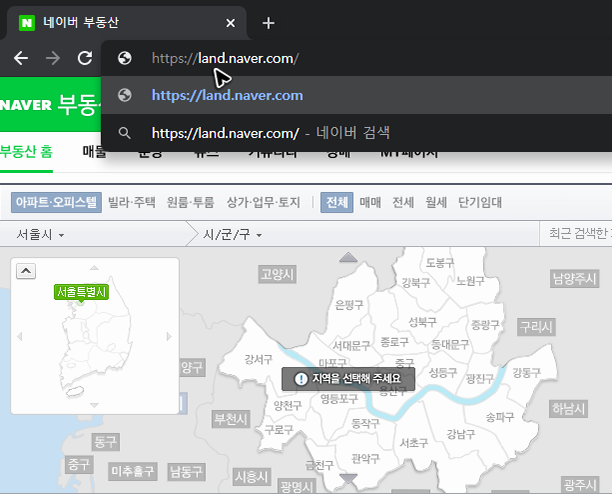The width and height of the screenshot is (612, 494).
Task: Go back with the browser back arrow
Action: tap(21, 59)
